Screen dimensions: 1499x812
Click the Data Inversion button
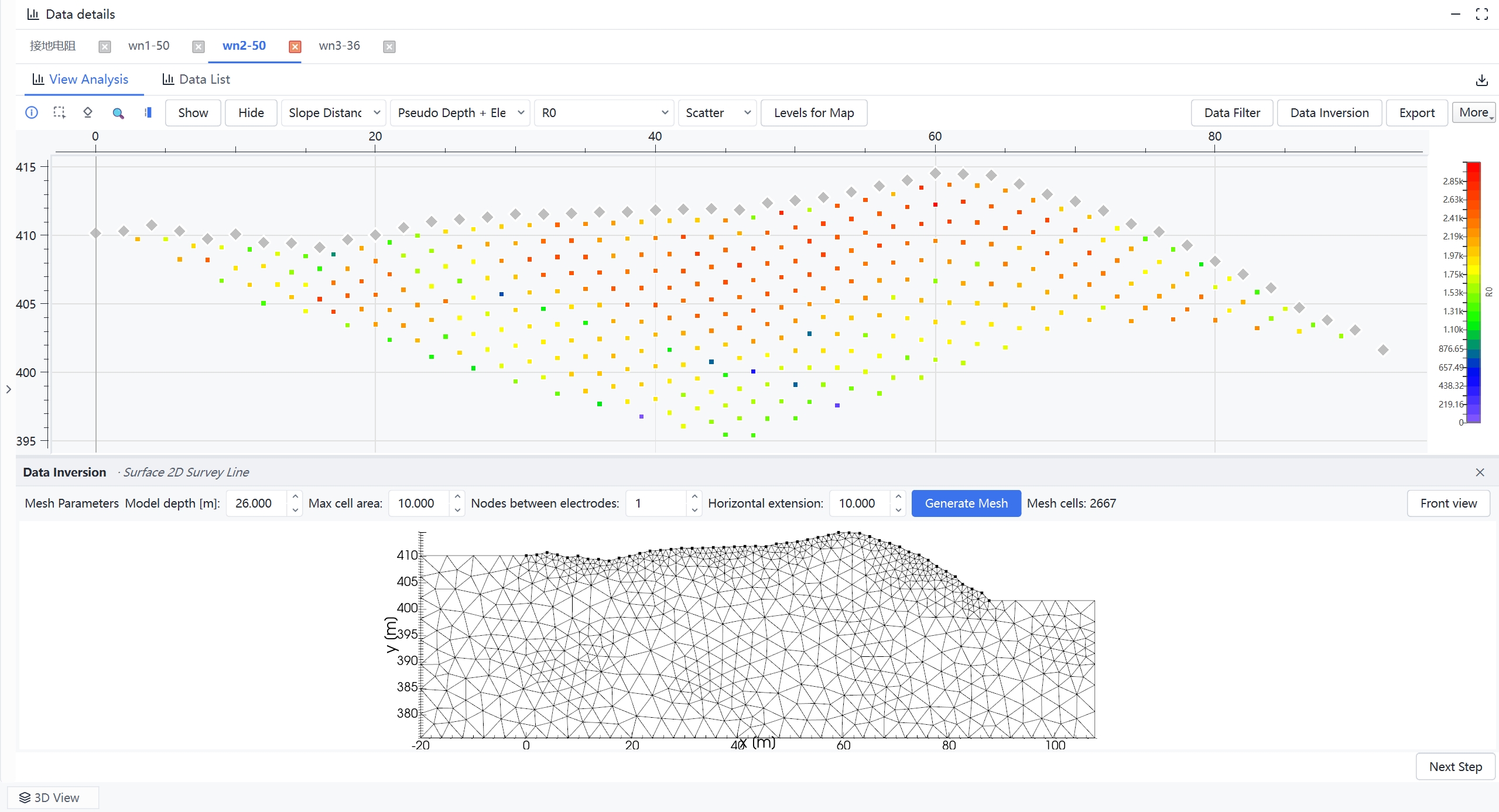coord(1329,112)
